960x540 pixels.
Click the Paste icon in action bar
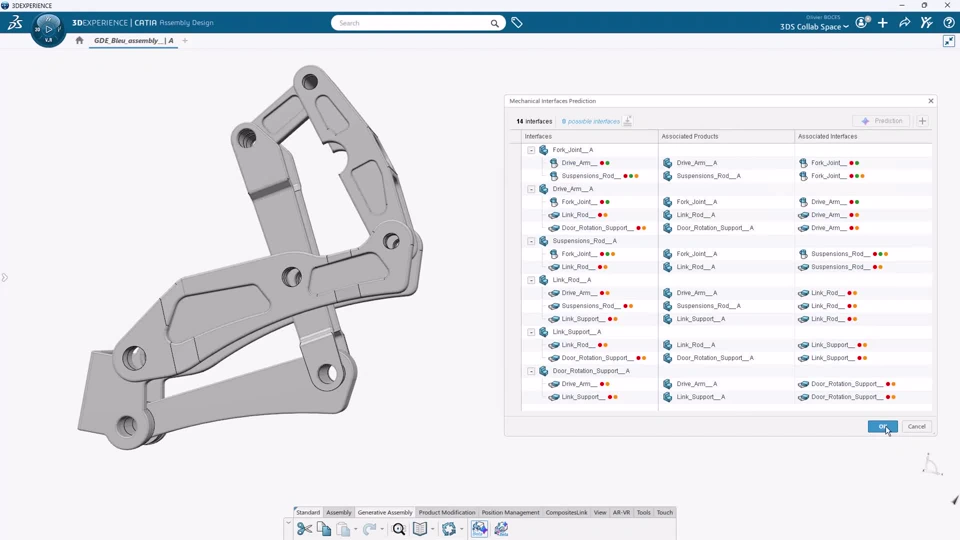pyautogui.click(x=343, y=529)
